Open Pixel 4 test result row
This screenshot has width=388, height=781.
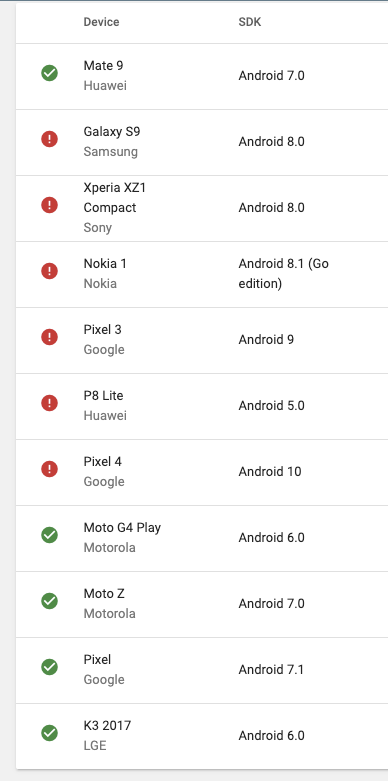pos(202,472)
